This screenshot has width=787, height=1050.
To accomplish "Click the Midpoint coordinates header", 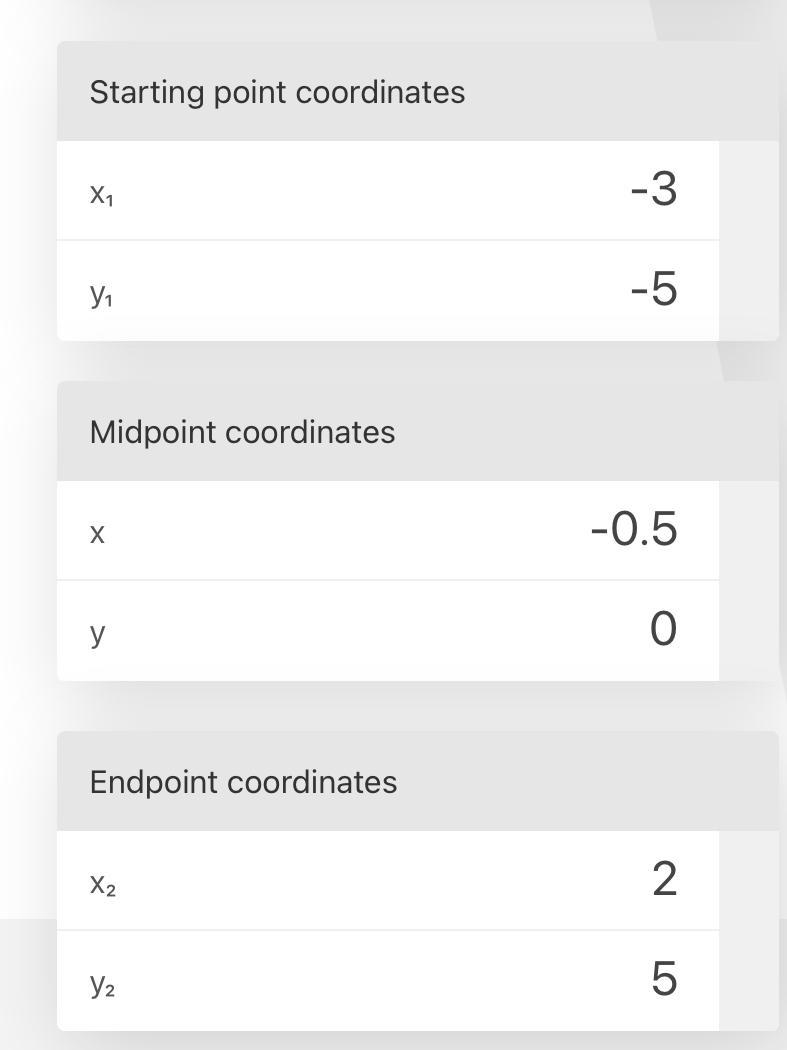I will (x=242, y=432).
